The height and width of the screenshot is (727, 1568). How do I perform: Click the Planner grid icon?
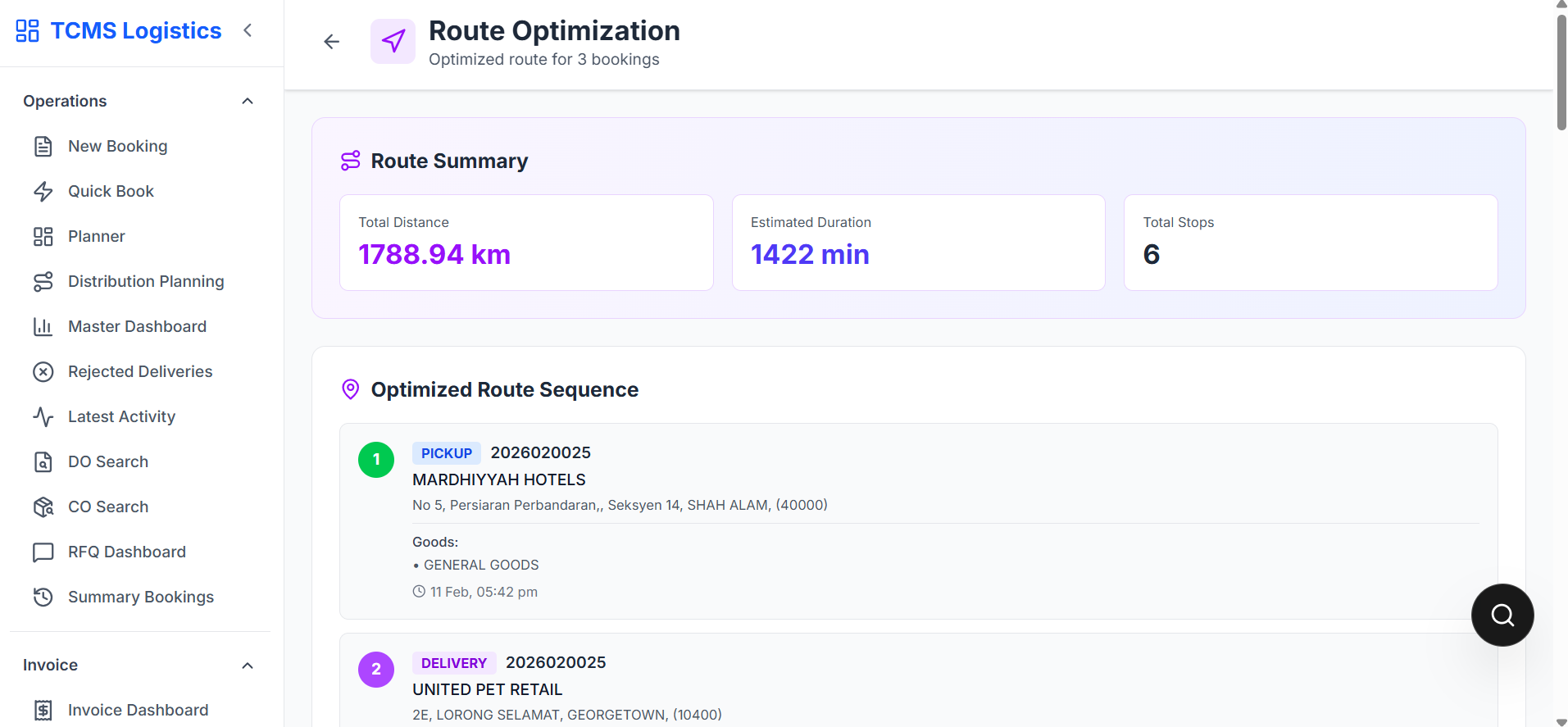43,237
